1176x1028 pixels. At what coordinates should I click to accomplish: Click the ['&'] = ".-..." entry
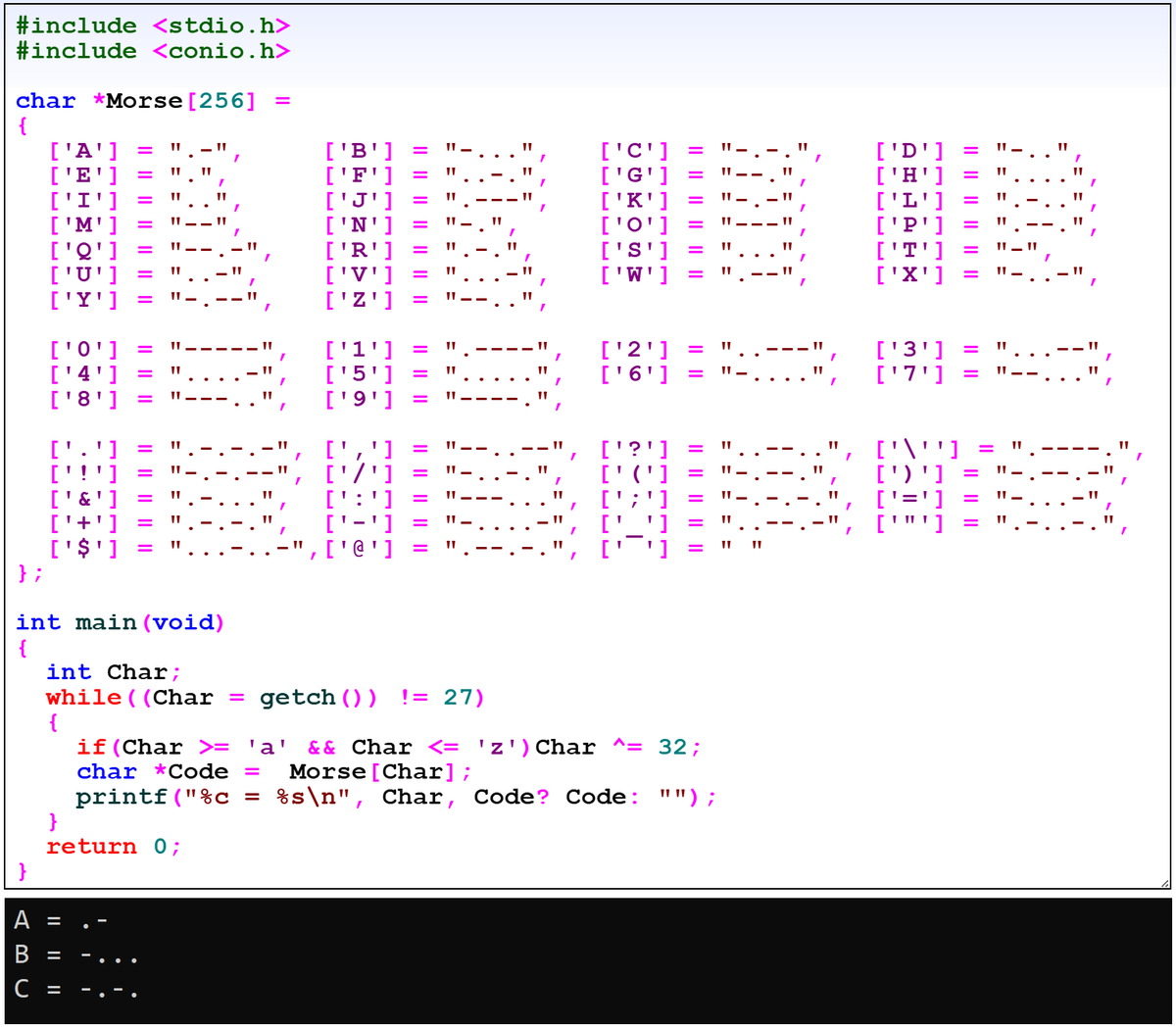click(169, 499)
